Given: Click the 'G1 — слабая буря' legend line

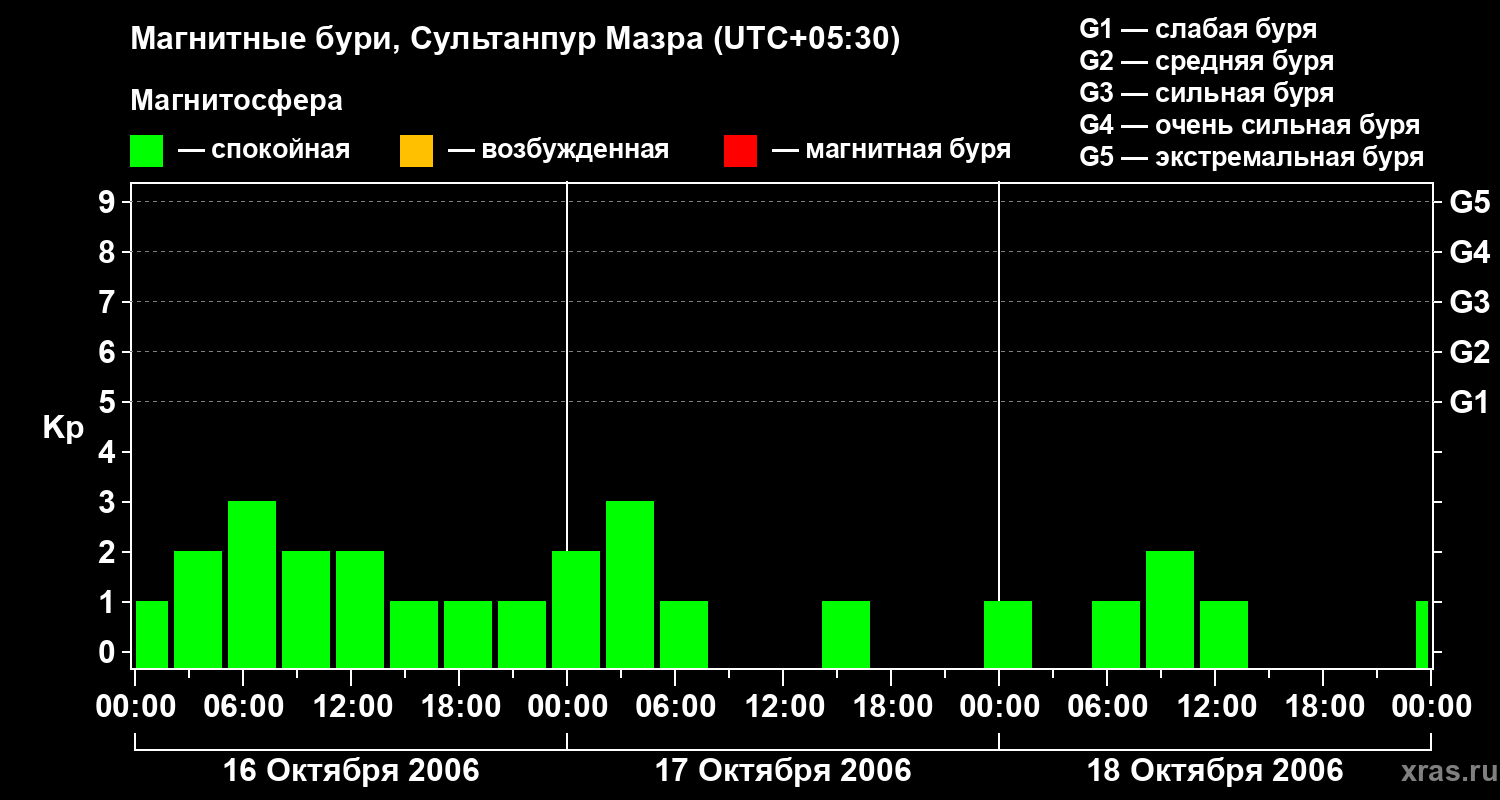Looking at the screenshot, I should pos(1198,29).
